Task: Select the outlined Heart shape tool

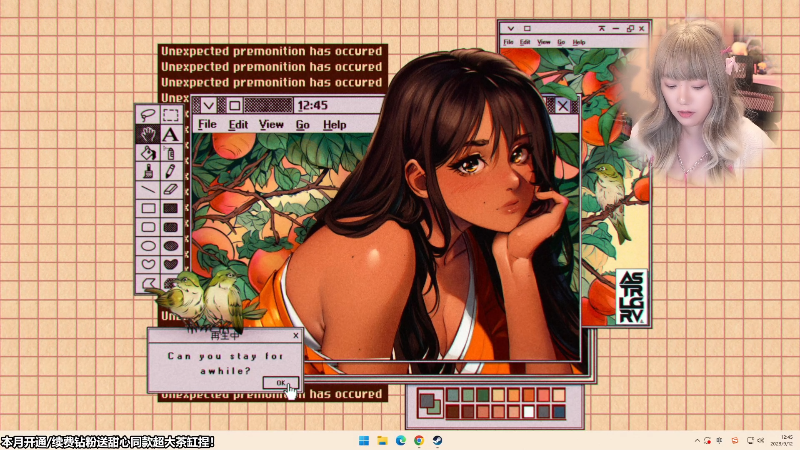Action: [148, 264]
